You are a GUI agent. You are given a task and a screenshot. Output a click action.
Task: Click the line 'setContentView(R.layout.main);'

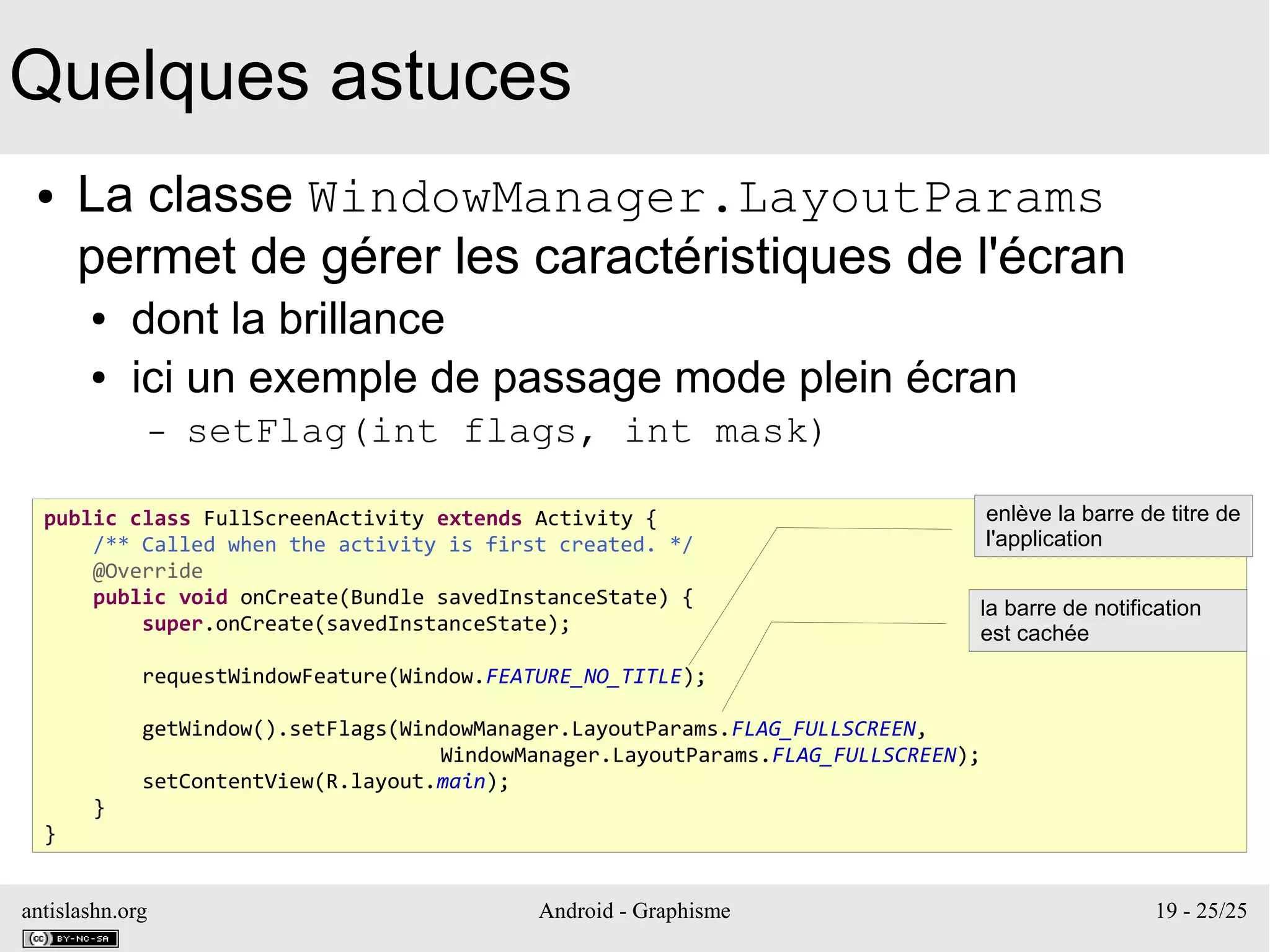(x=326, y=781)
